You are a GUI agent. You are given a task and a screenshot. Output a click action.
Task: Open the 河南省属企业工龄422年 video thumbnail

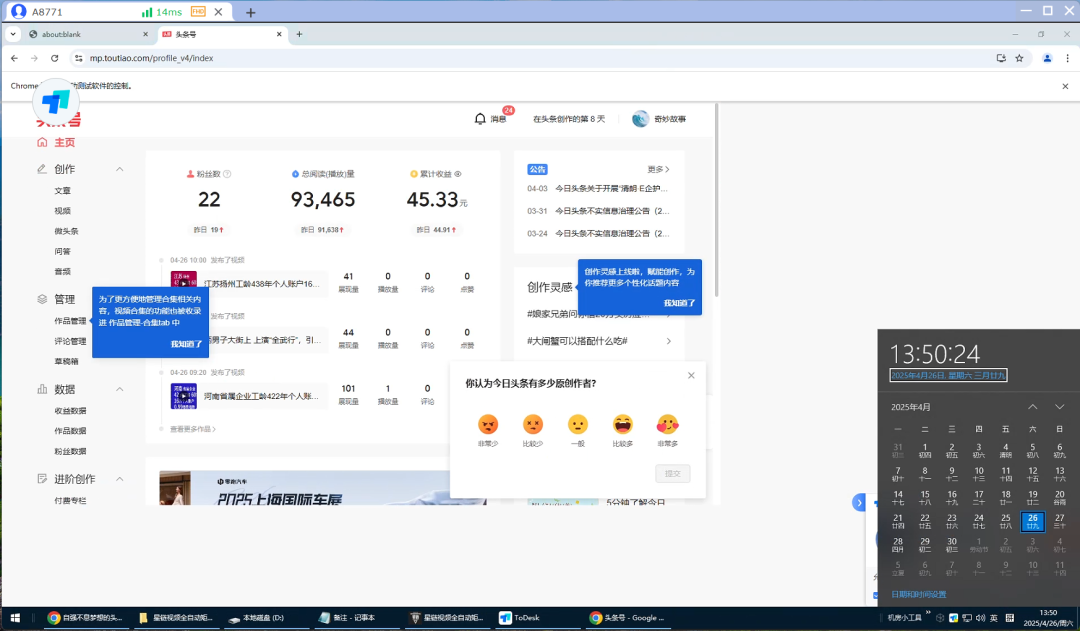click(183, 396)
